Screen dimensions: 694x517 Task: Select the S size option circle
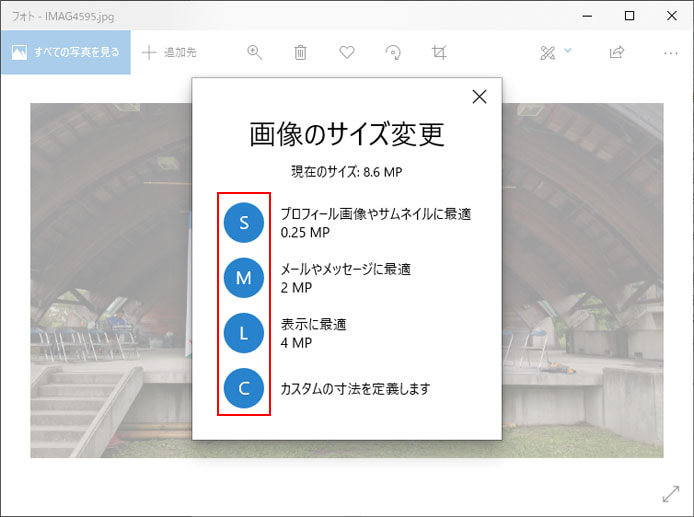click(x=244, y=222)
